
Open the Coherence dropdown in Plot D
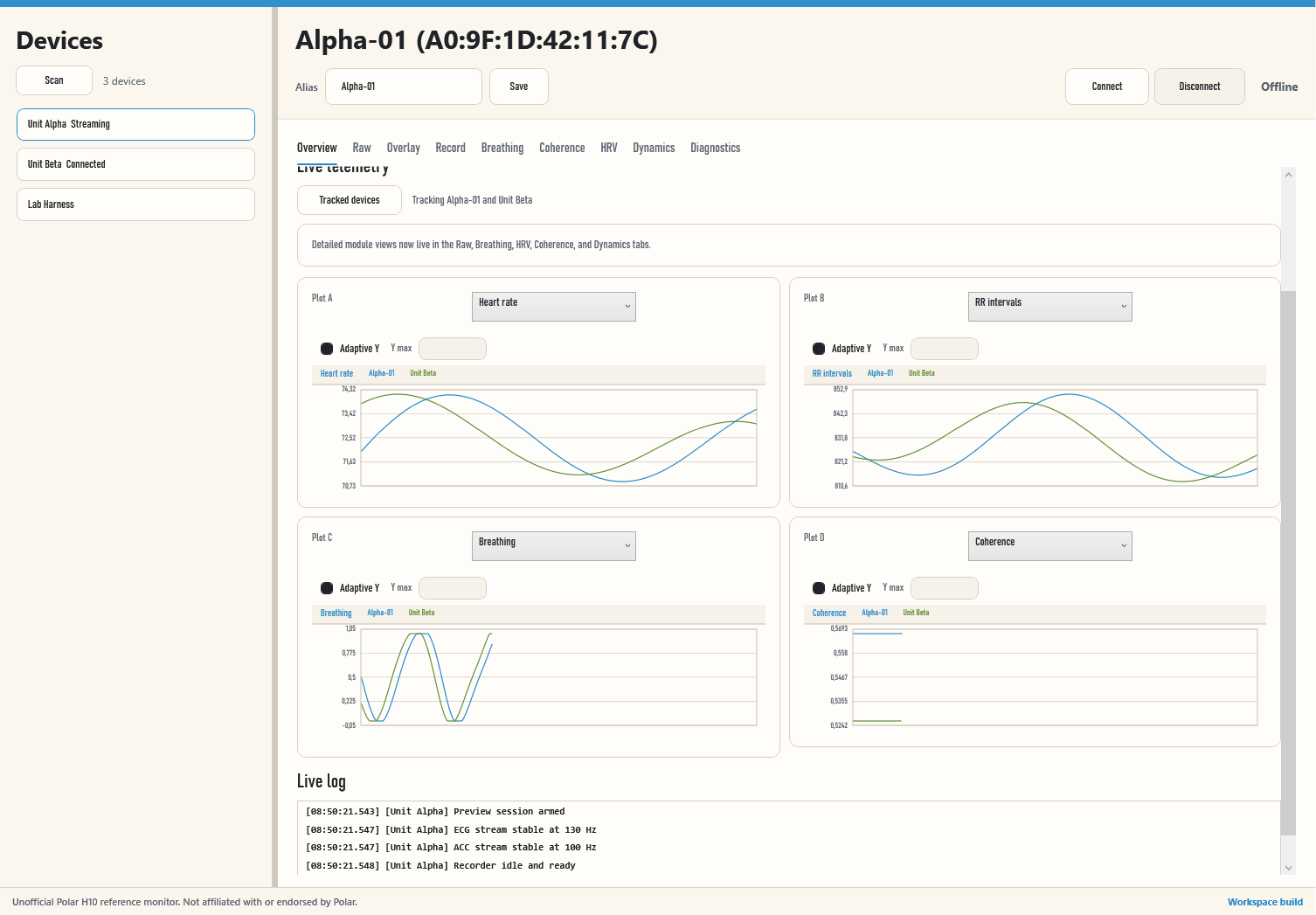pos(1050,546)
